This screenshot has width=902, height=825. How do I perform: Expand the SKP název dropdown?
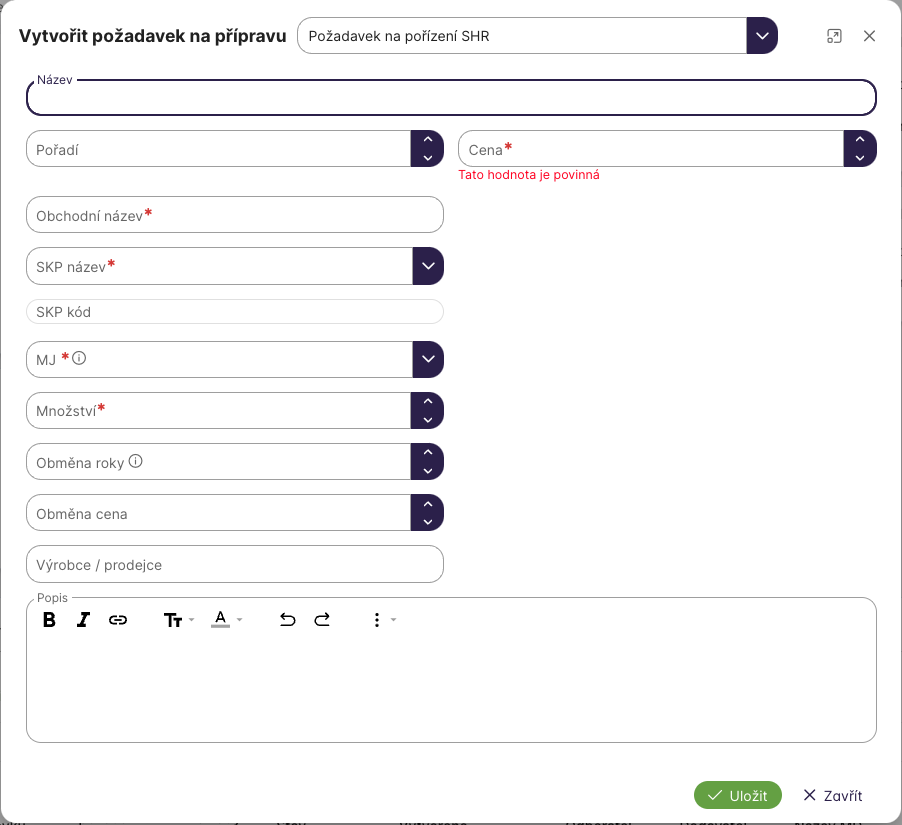[x=428, y=266]
